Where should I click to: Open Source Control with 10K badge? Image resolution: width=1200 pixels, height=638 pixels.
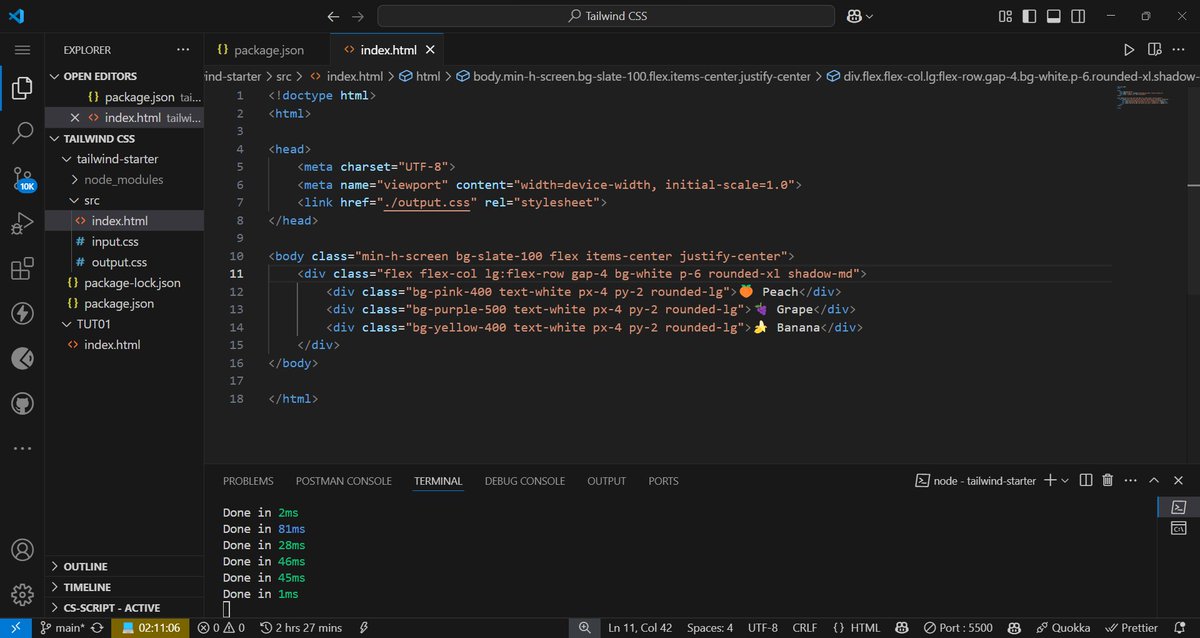pyautogui.click(x=22, y=179)
